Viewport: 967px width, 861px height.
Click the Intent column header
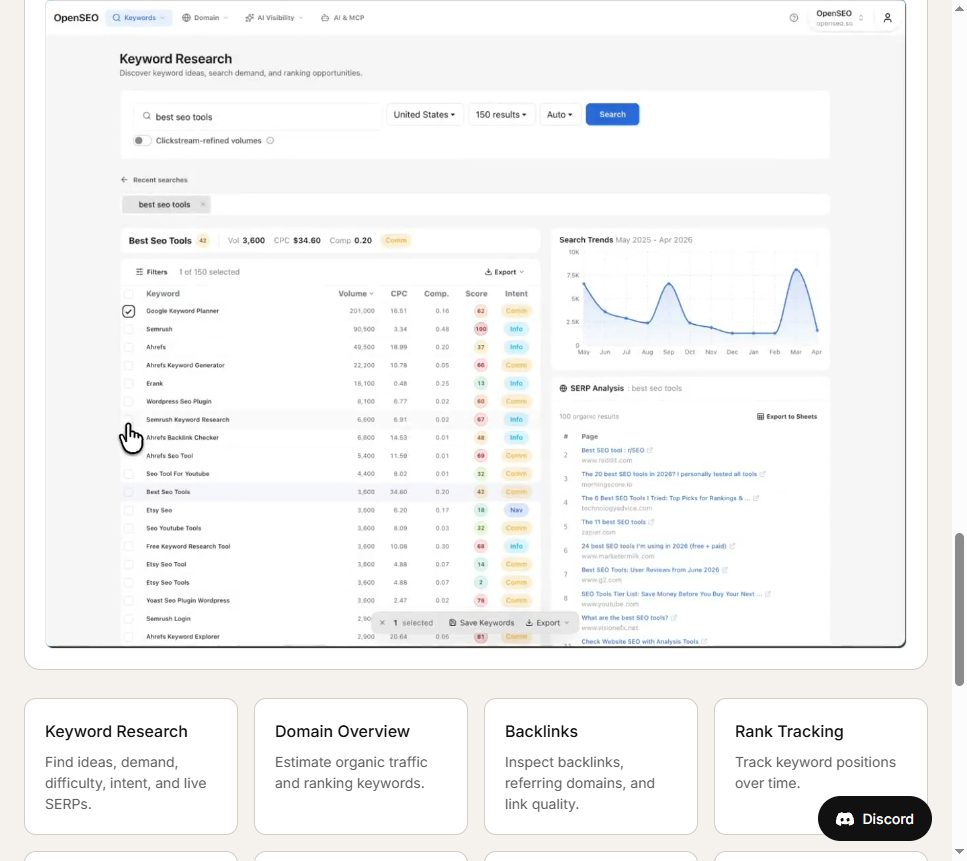point(516,294)
